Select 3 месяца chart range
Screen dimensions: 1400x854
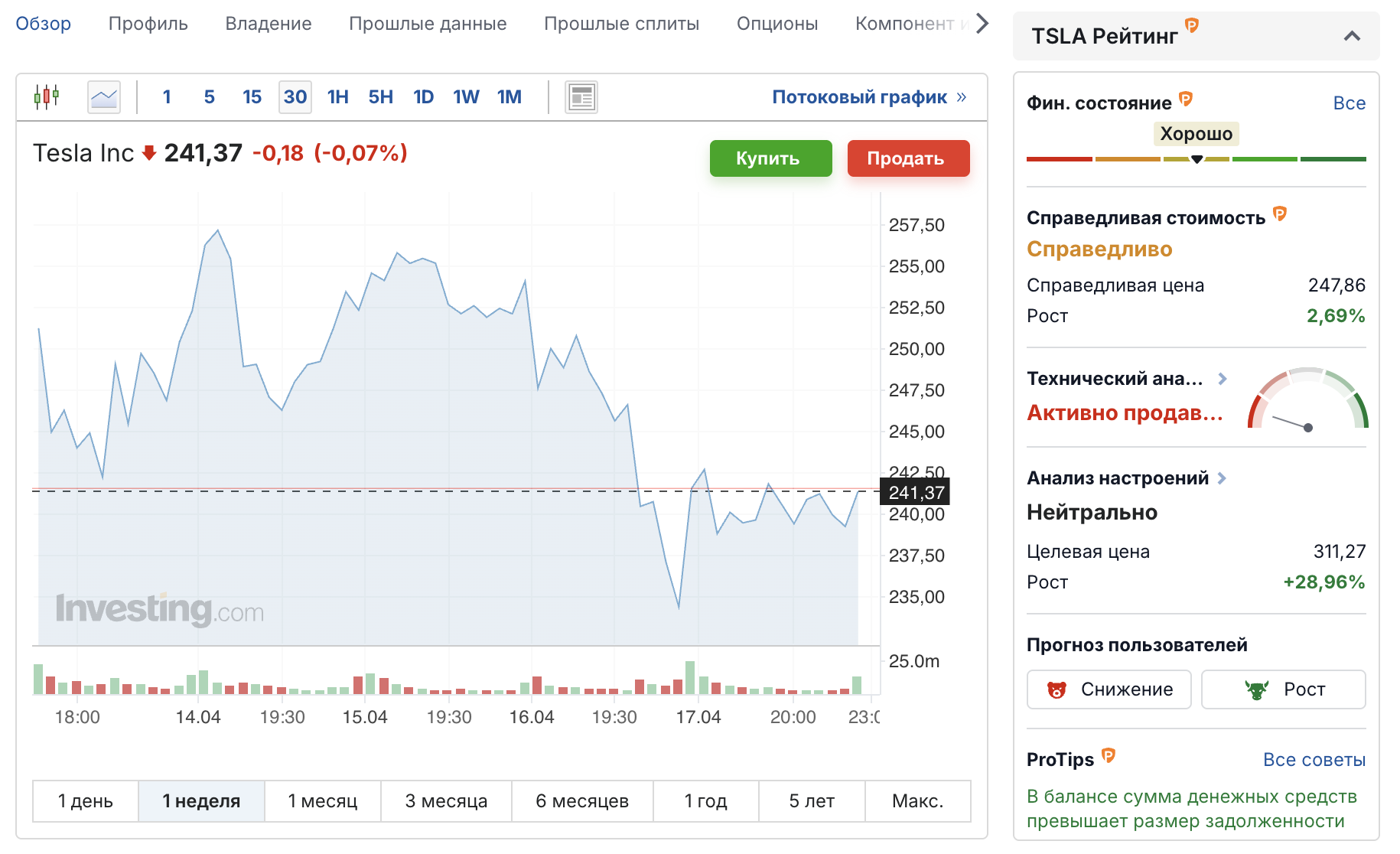click(447, 801)
